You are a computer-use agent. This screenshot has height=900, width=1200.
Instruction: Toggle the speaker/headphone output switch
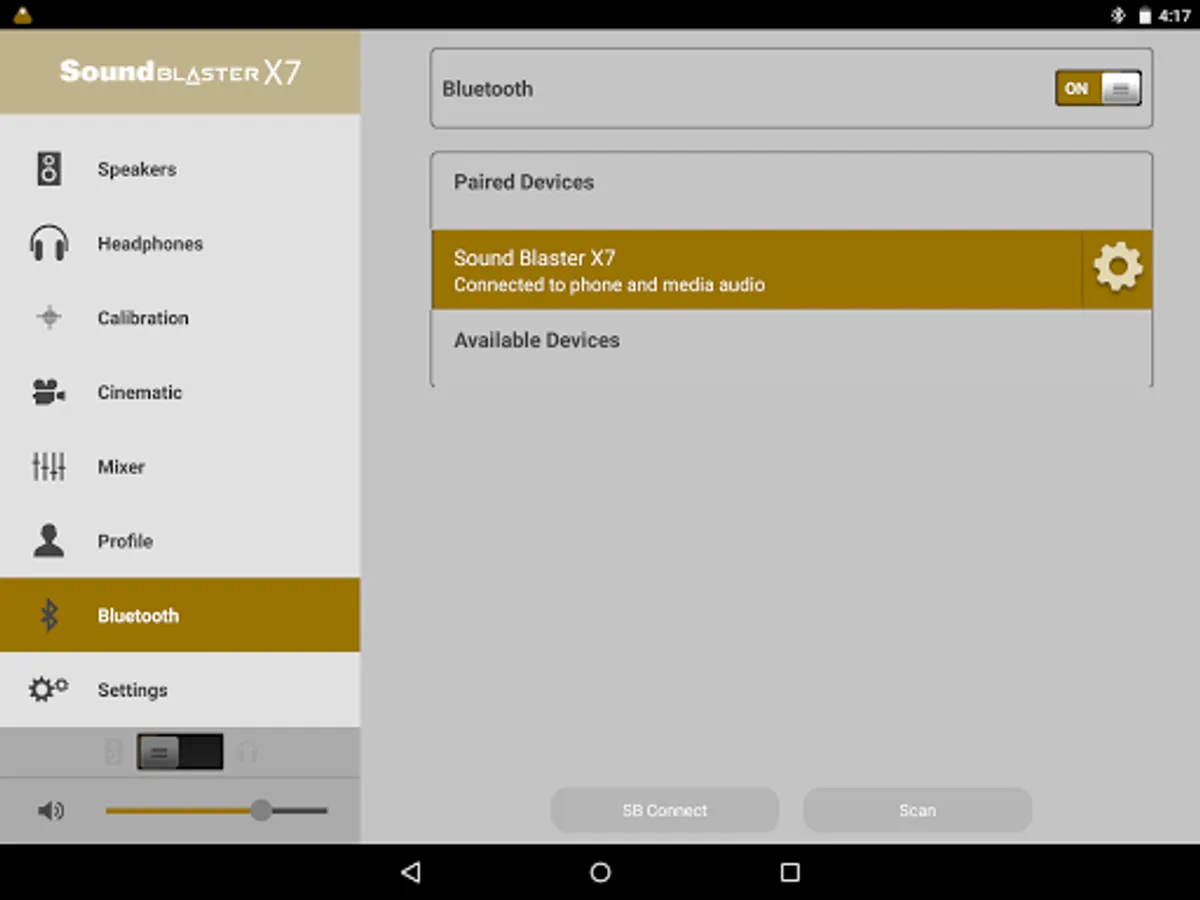click(x=180, y=752)
